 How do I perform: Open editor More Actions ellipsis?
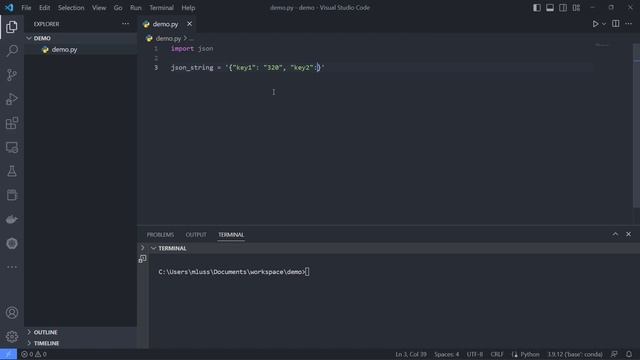pos(629,24)
